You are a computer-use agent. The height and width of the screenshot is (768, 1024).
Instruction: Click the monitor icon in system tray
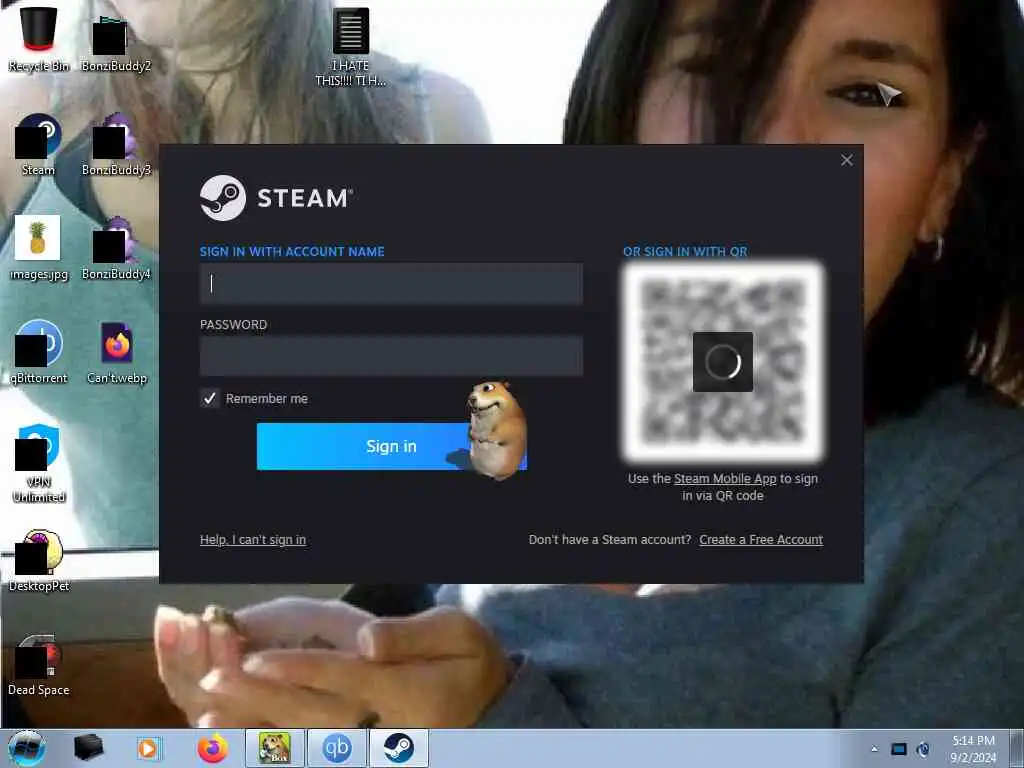[x=899, y=749]
